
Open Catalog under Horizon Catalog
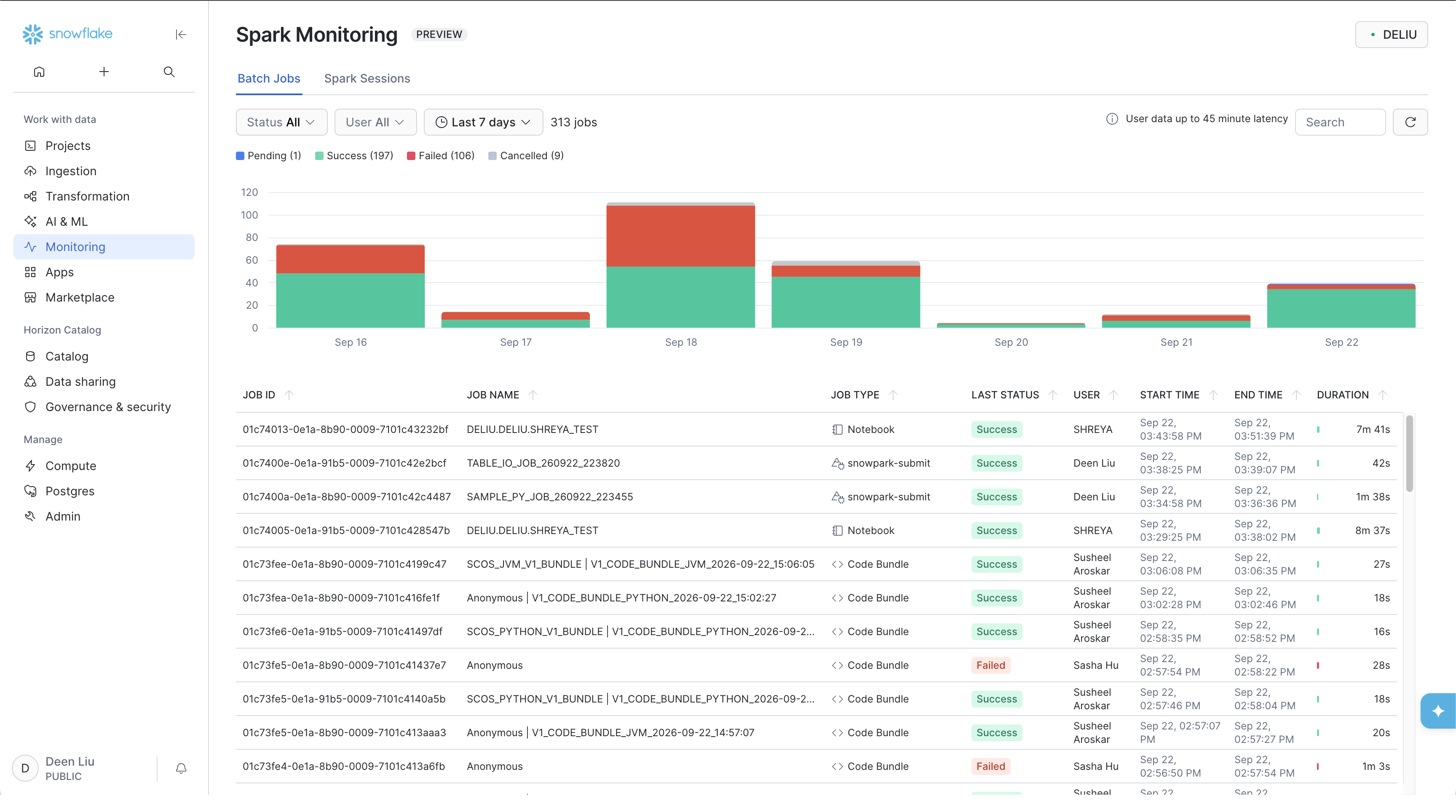point(104,357)
